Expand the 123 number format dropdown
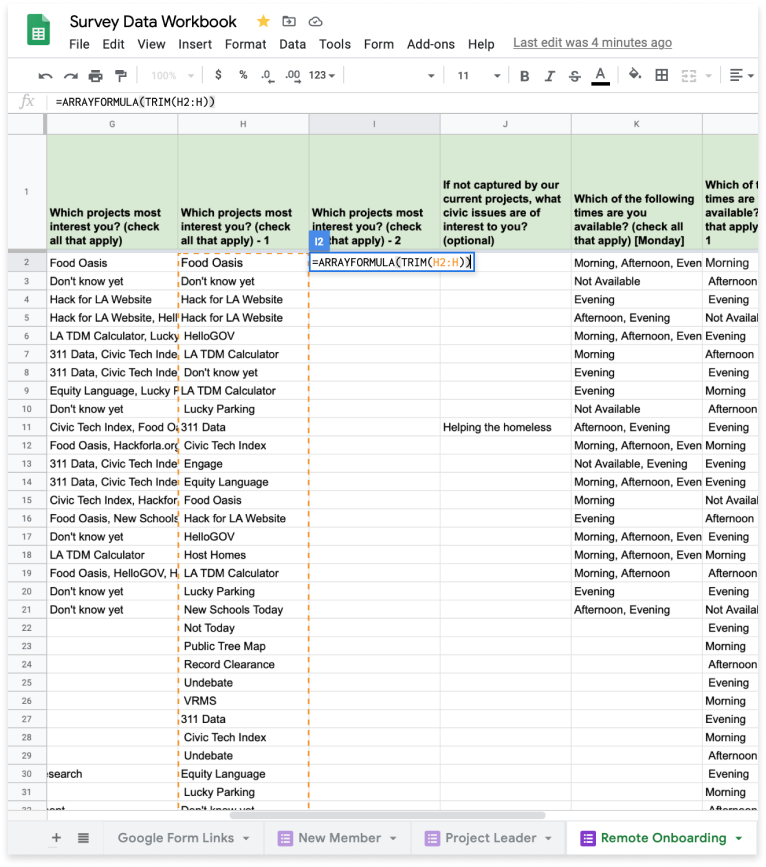The width and height of the screenshot is (766, 867). point(322,76)
